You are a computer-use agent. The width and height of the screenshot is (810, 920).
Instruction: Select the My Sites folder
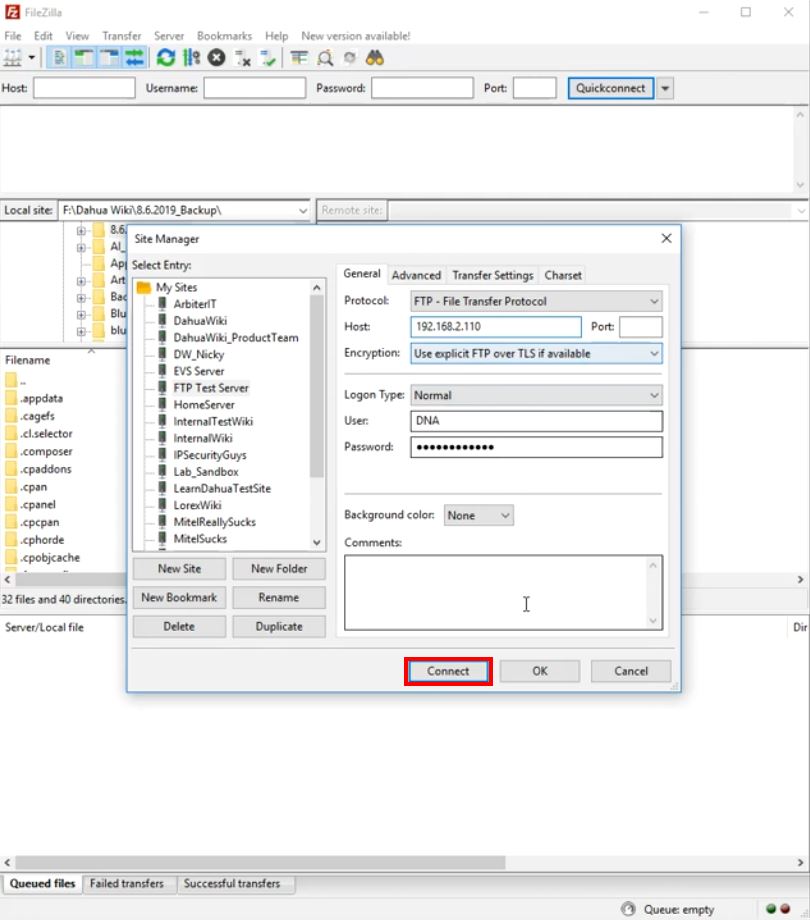[x=176, y=288]
